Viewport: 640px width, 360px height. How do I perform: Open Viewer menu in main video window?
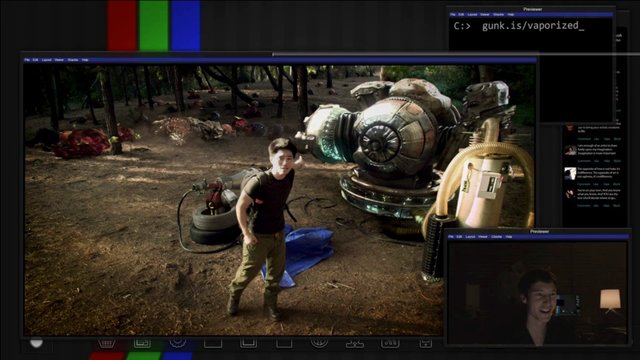coord(59,60)
